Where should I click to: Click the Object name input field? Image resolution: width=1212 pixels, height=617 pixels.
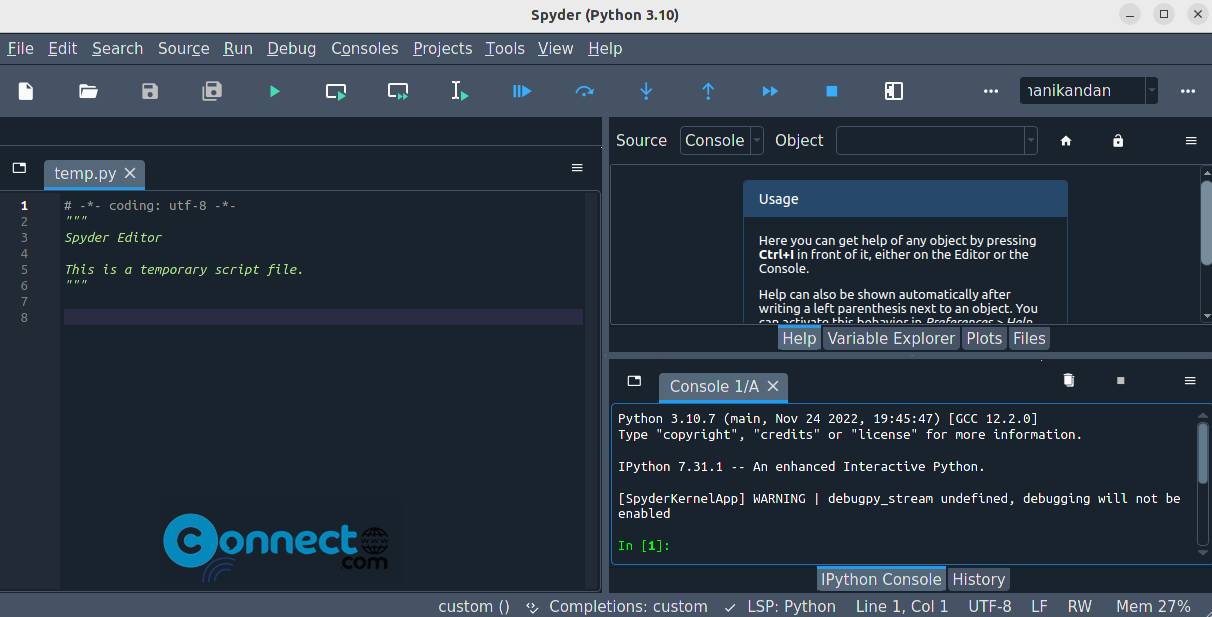[930, 141]
